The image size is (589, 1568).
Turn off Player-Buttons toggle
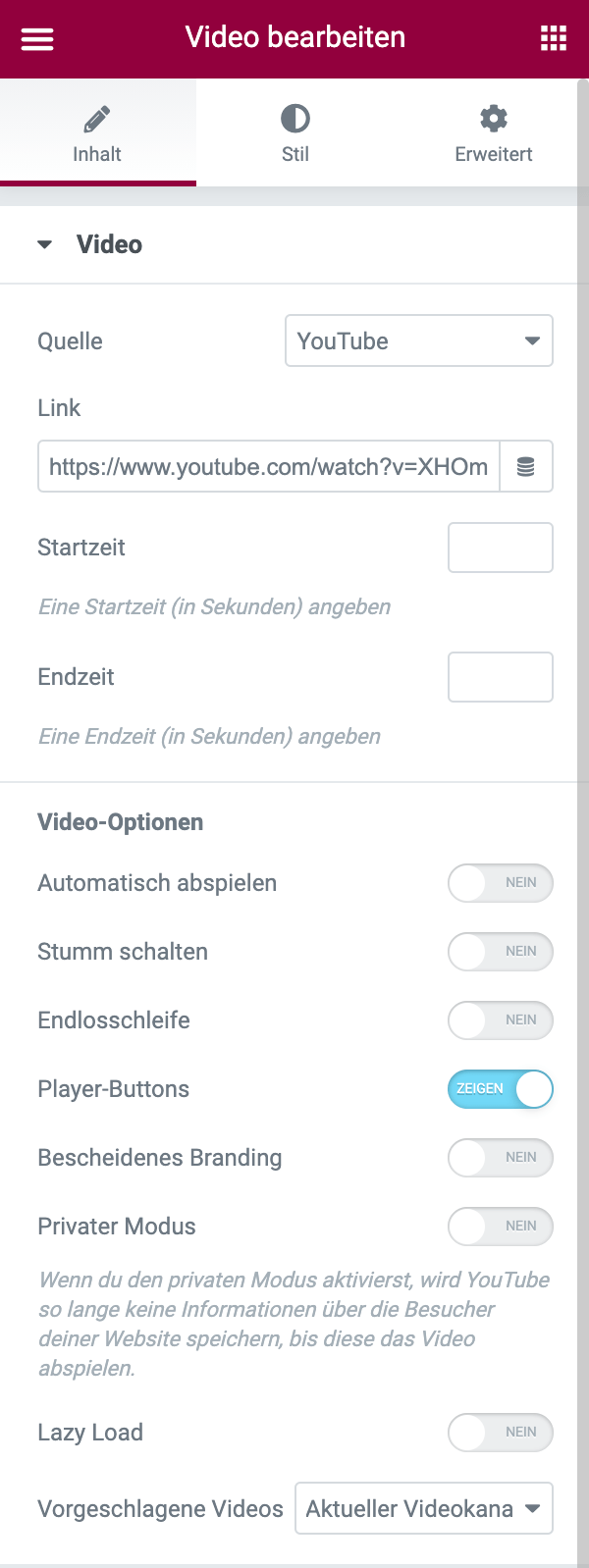click(x=500, y=1089)
